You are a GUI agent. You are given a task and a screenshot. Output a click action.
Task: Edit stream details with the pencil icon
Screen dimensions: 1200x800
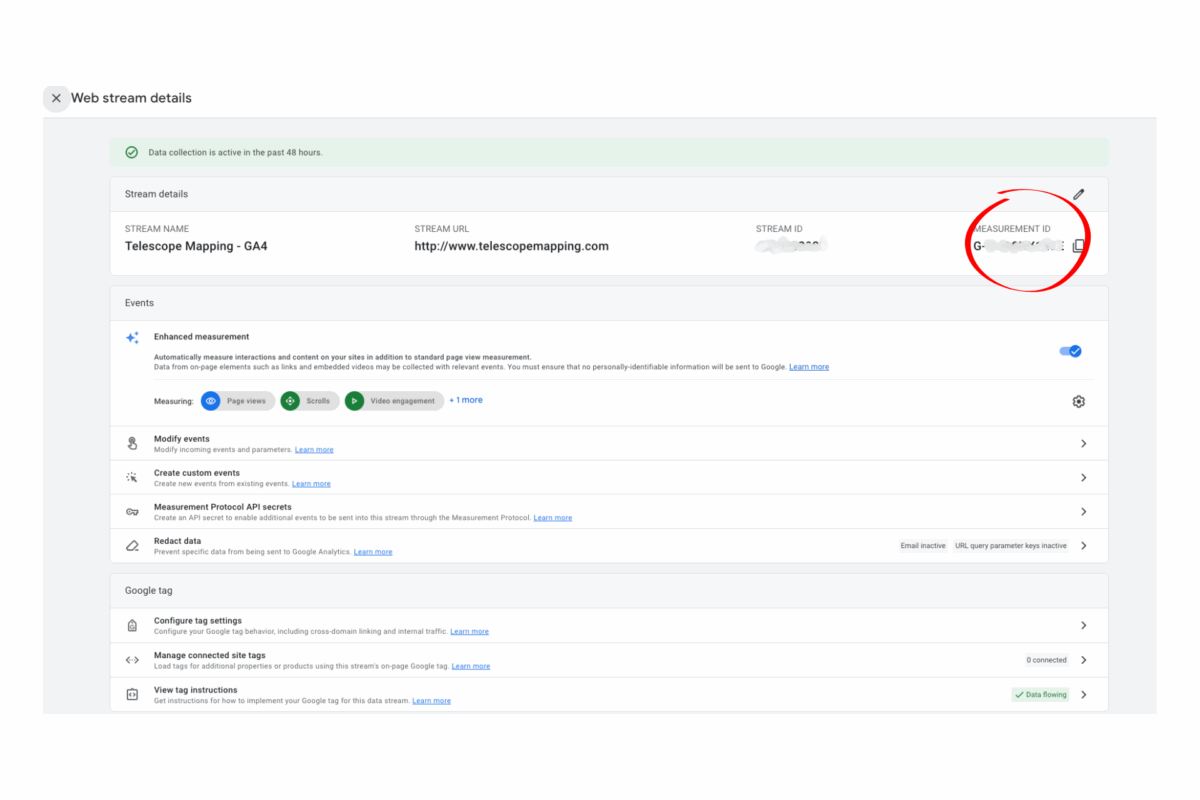(x=1078, y=194)
